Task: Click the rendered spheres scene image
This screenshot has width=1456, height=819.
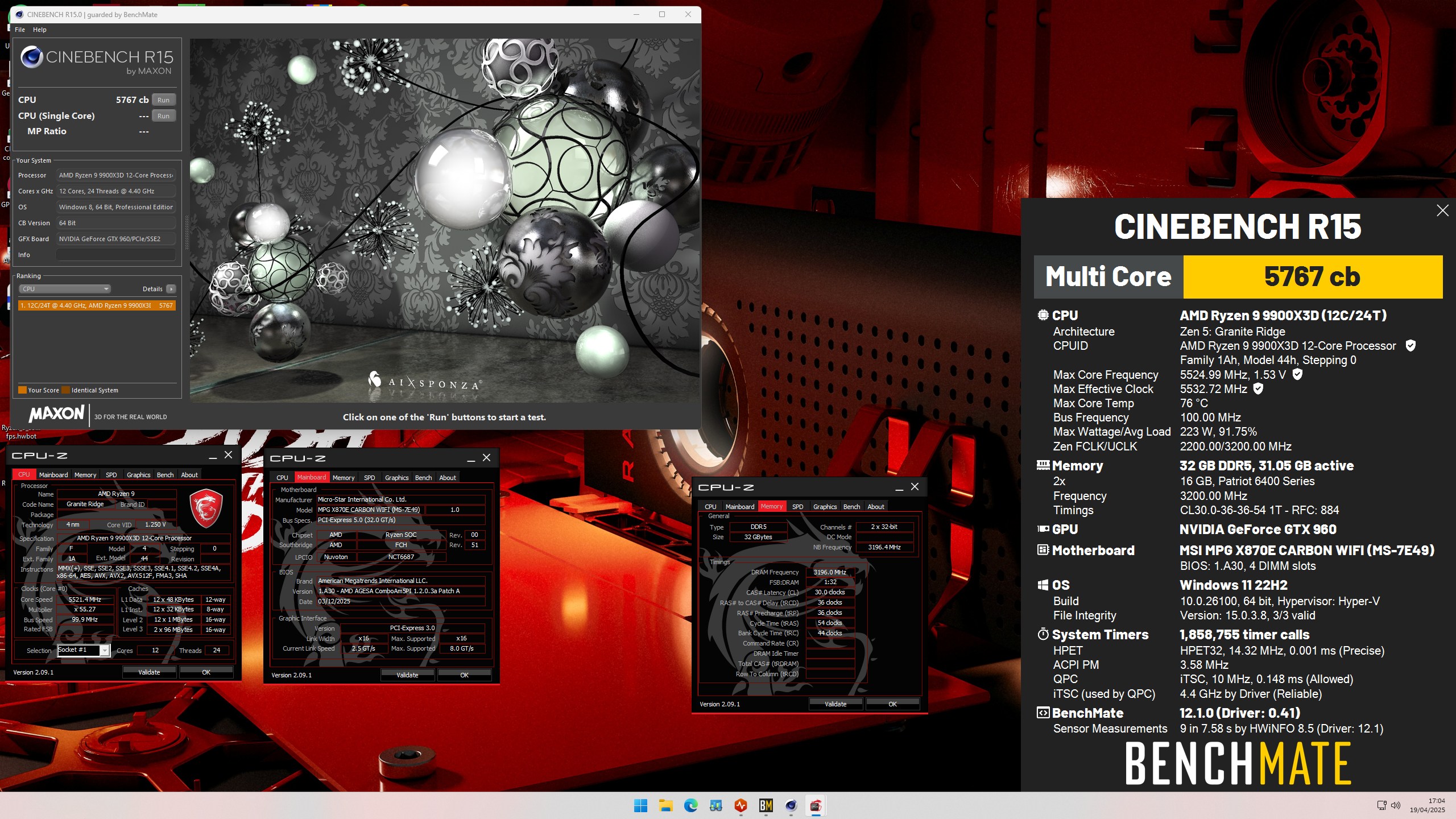Action: click(x=444, y=220)
